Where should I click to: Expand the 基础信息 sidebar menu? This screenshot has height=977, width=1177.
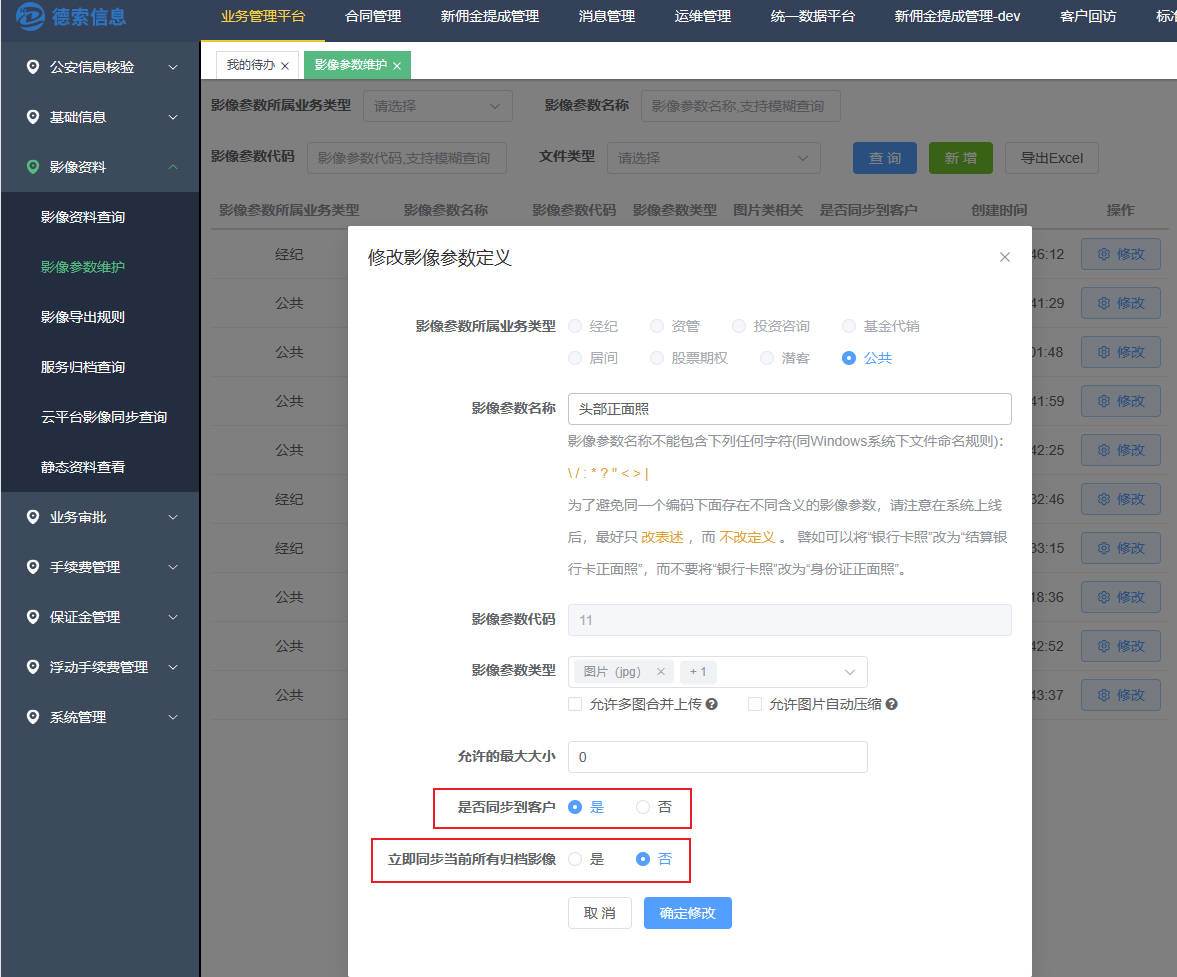click(173, 117)
